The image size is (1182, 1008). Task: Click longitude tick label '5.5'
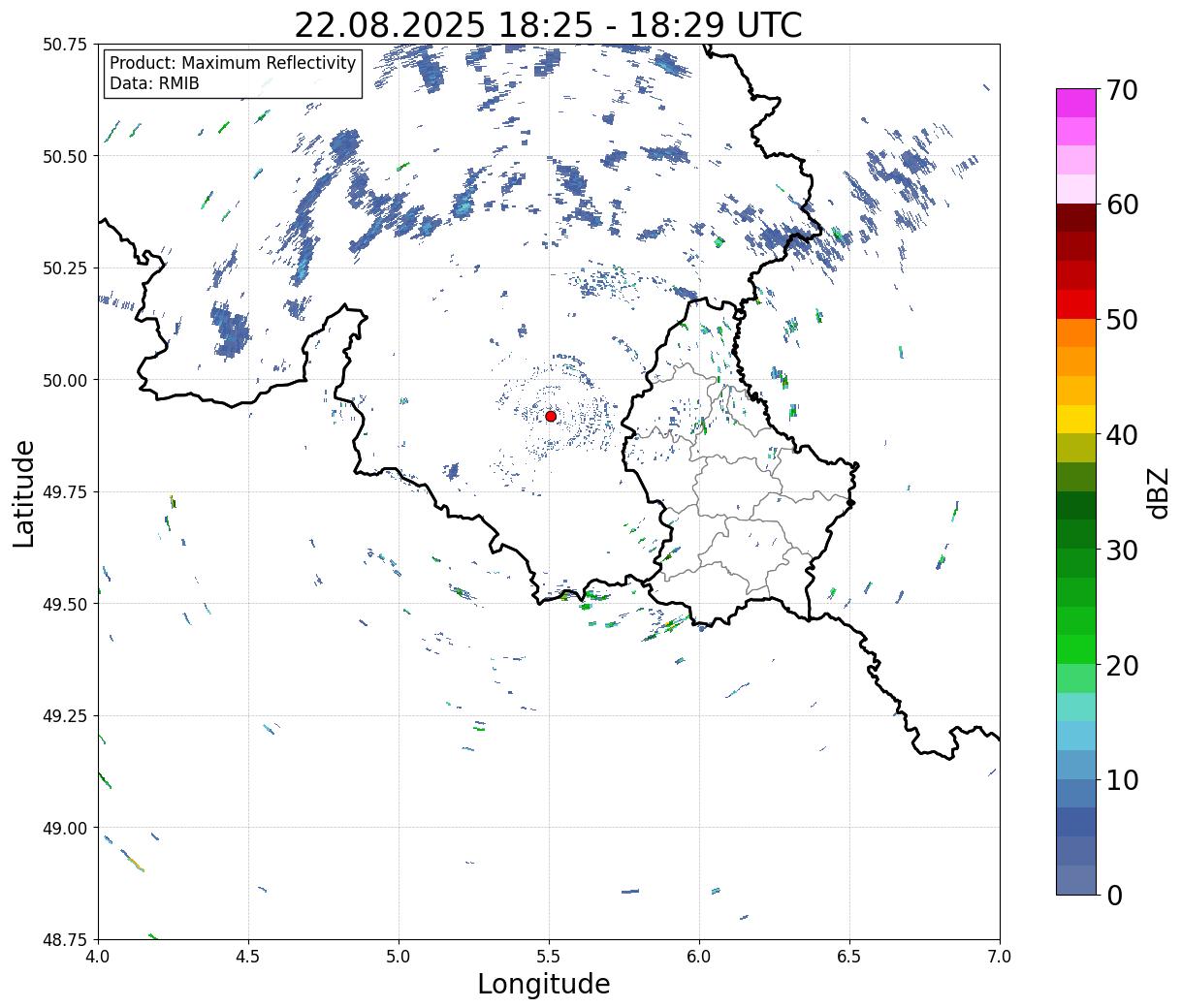(549, 957)
